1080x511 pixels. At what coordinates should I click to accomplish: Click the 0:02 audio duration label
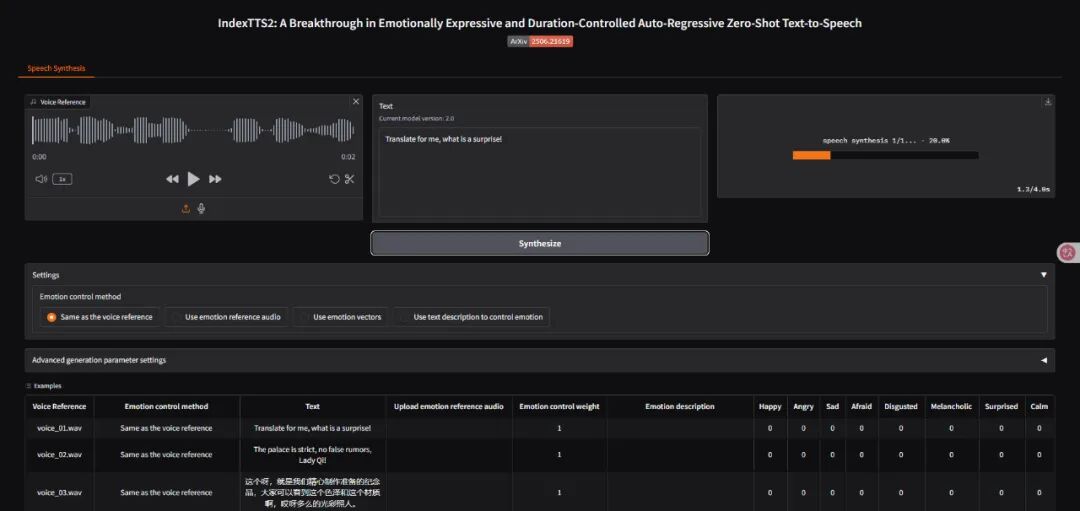(x=348, y=157)
